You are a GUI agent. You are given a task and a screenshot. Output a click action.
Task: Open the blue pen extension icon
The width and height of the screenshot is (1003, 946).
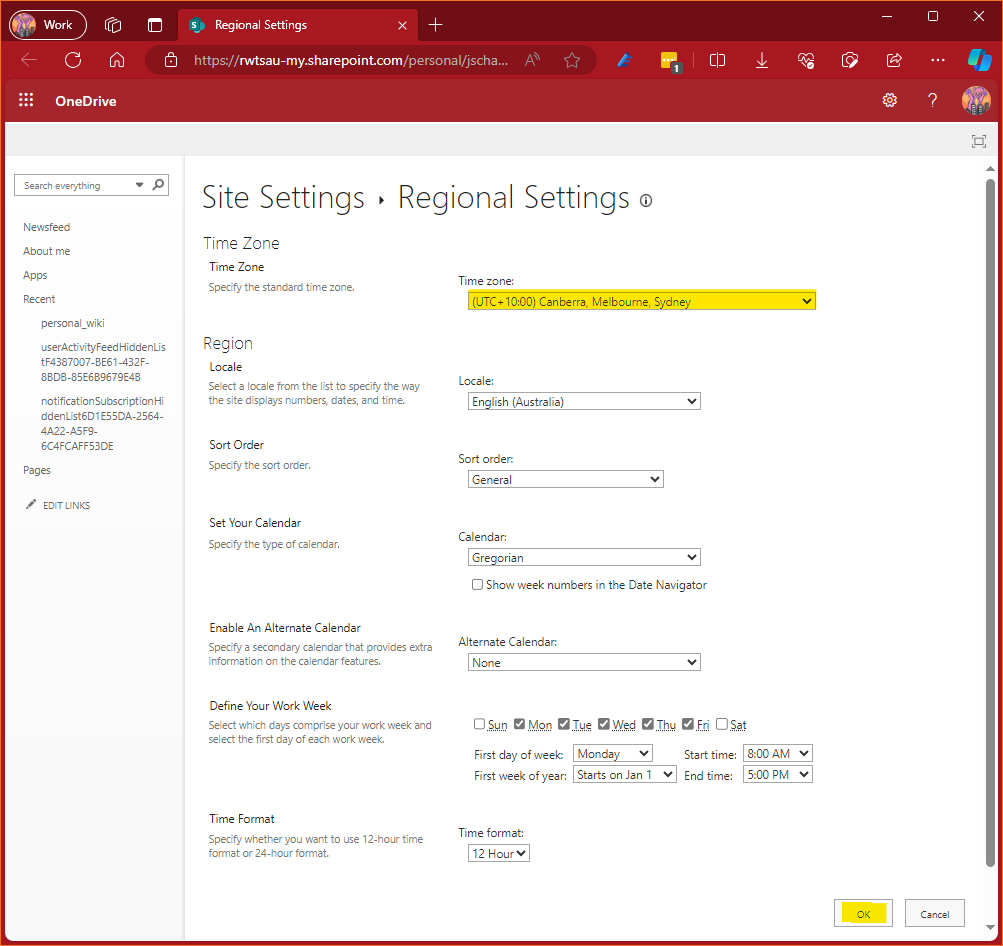pos(624,60)
